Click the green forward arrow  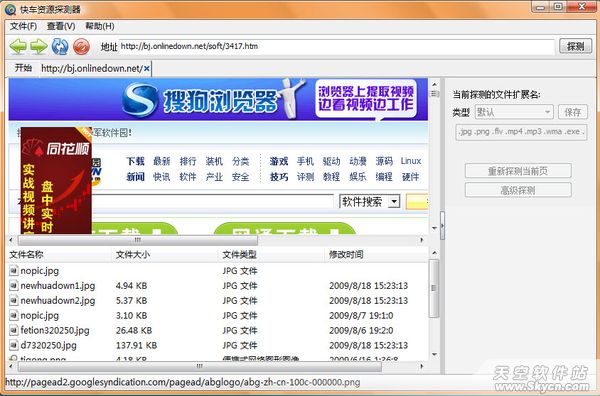(39, 47)
